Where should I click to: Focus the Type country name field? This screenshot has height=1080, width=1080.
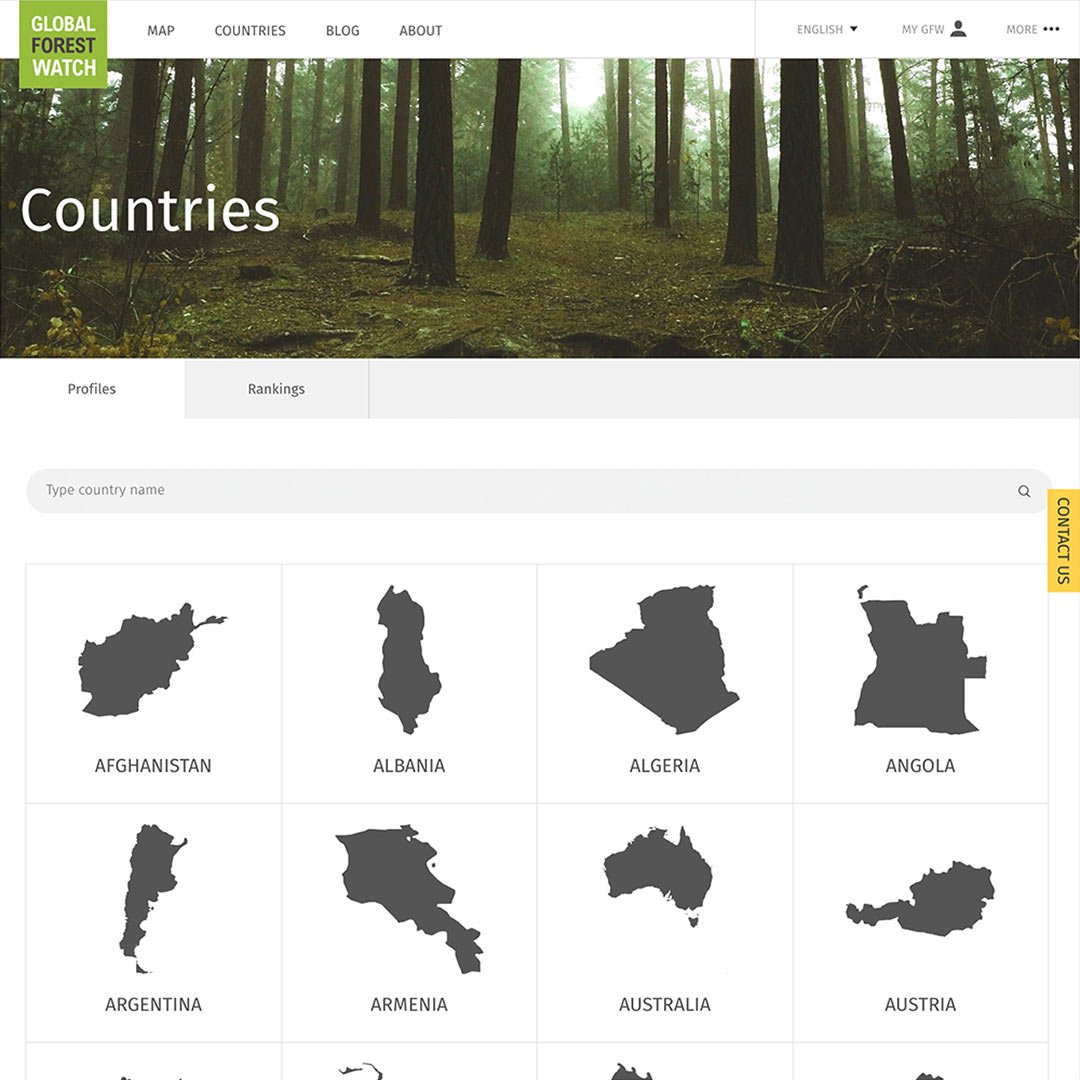pos(539,490)
